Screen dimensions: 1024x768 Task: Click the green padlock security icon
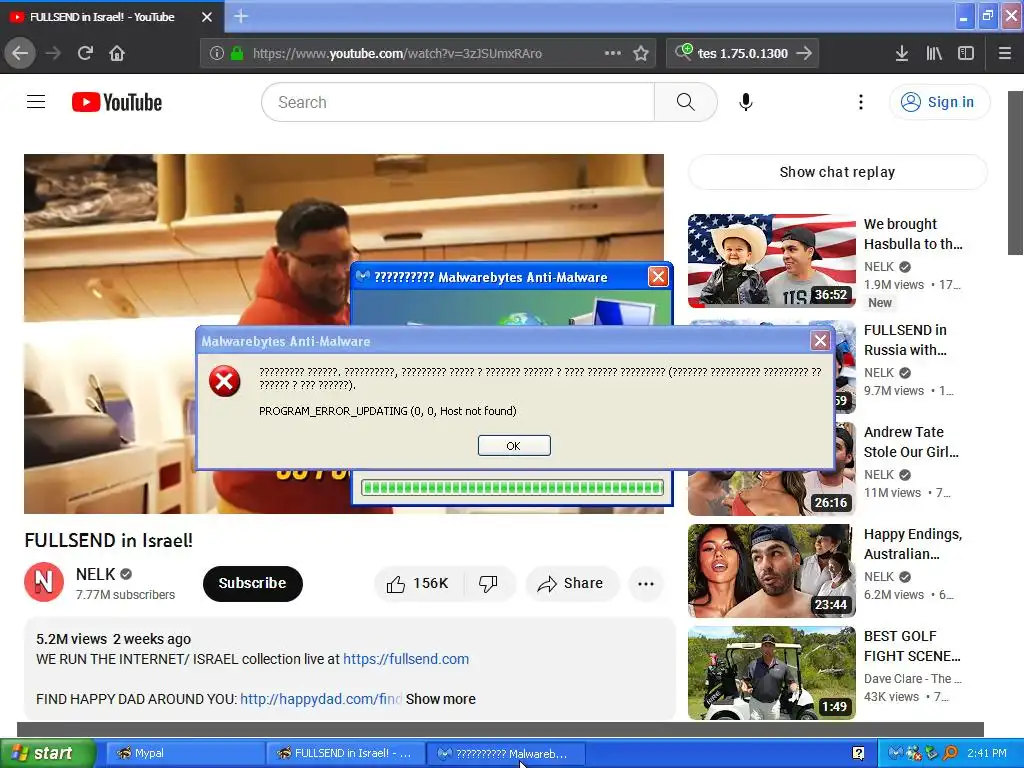coord(237,53)
